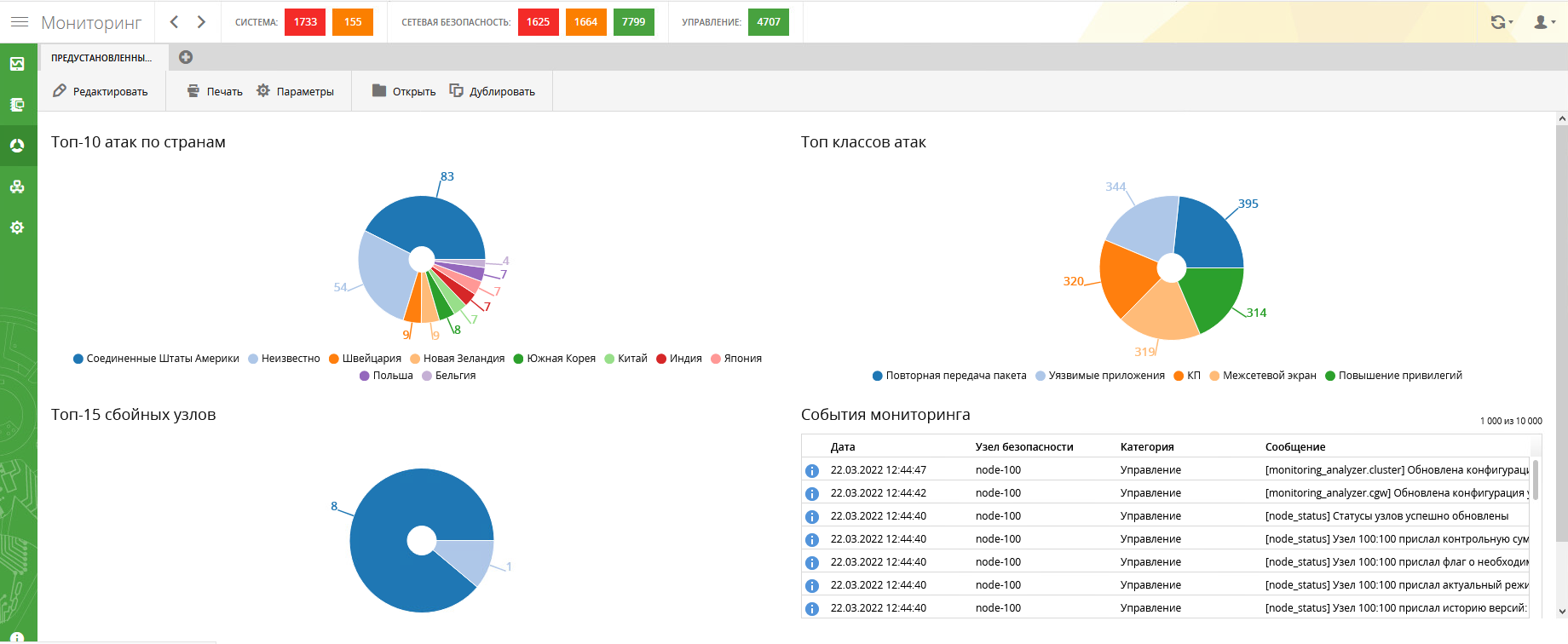The image size is (1568, 644).
Task: Open the second sidebar icon below dashboard
Action: tap(17, 105)
